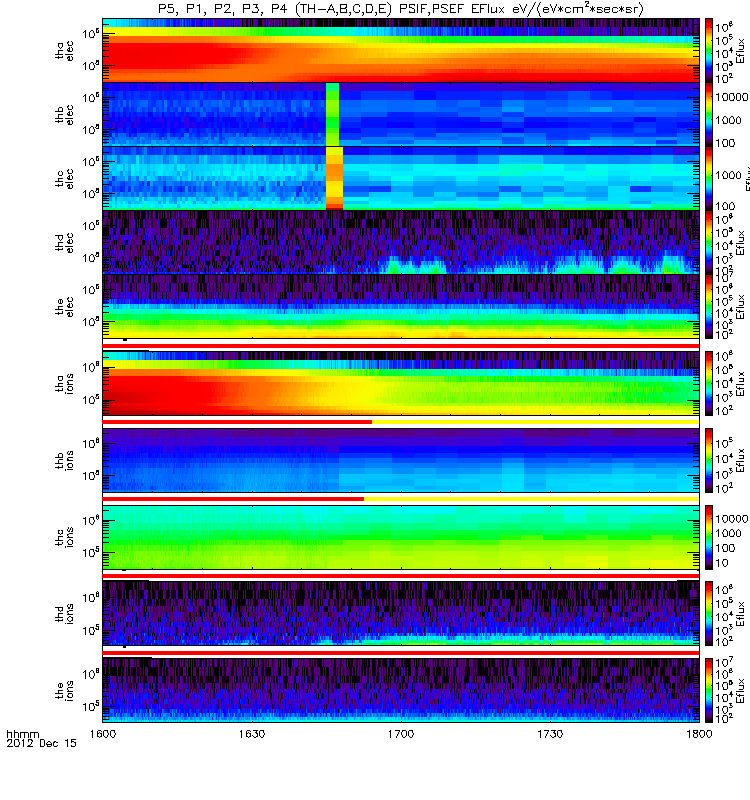This screenshot has height=800, width=750.
Task: Select the 1730 time tick label
Action: (550, 734)
